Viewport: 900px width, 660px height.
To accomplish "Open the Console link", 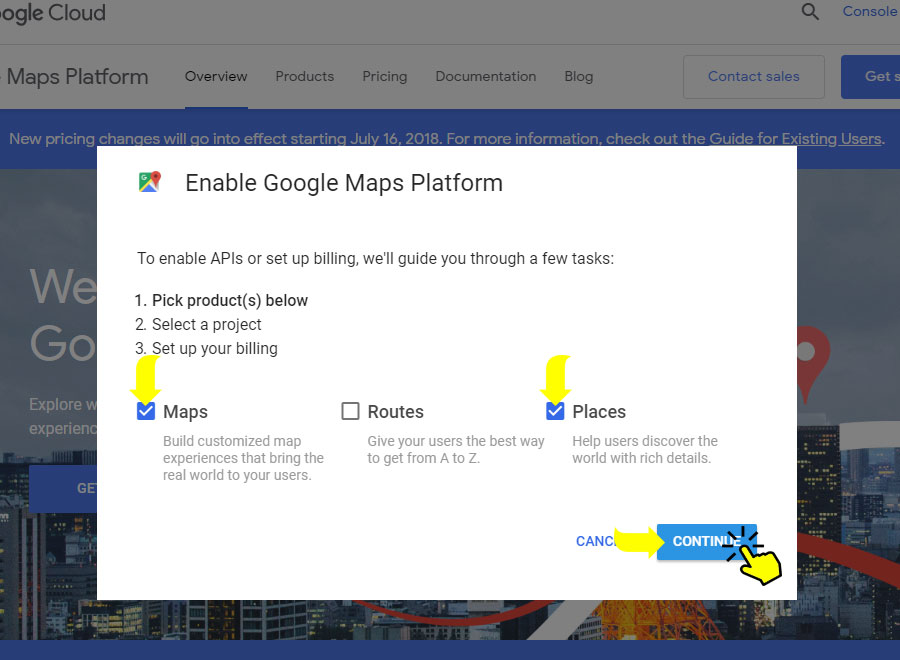I will coord(870,12).
